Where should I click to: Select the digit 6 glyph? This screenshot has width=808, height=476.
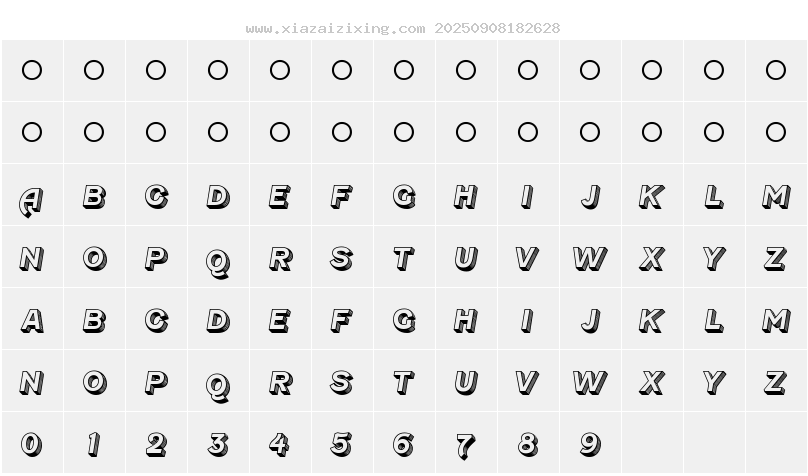[x=404, y=443]
